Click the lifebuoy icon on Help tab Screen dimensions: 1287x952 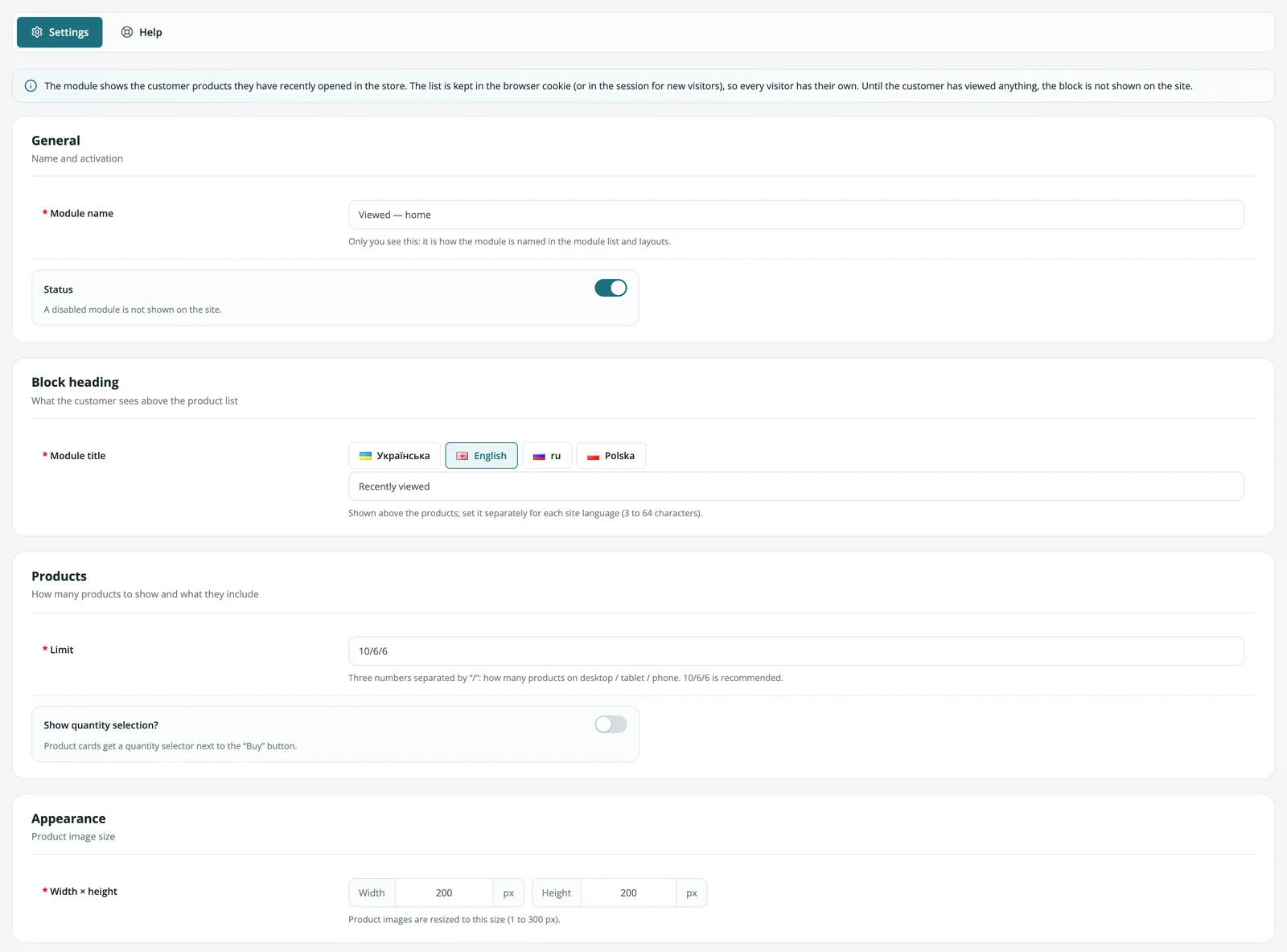pos(127,32)
